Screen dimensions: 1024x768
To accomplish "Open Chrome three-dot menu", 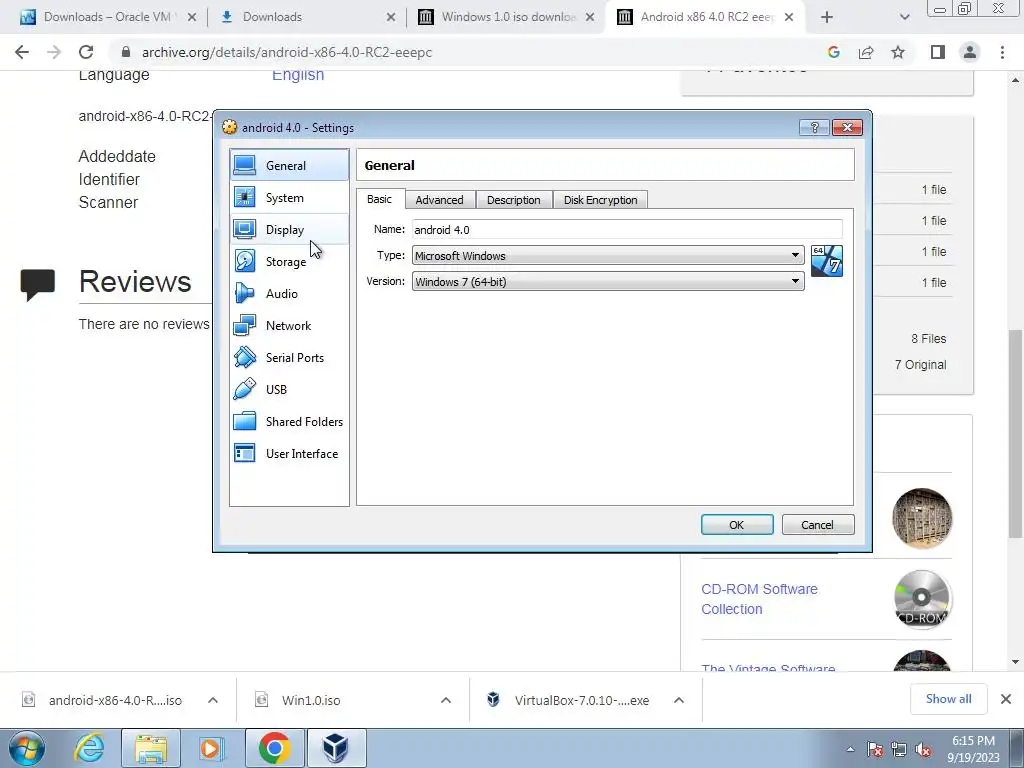I will tap(1002, 52).
